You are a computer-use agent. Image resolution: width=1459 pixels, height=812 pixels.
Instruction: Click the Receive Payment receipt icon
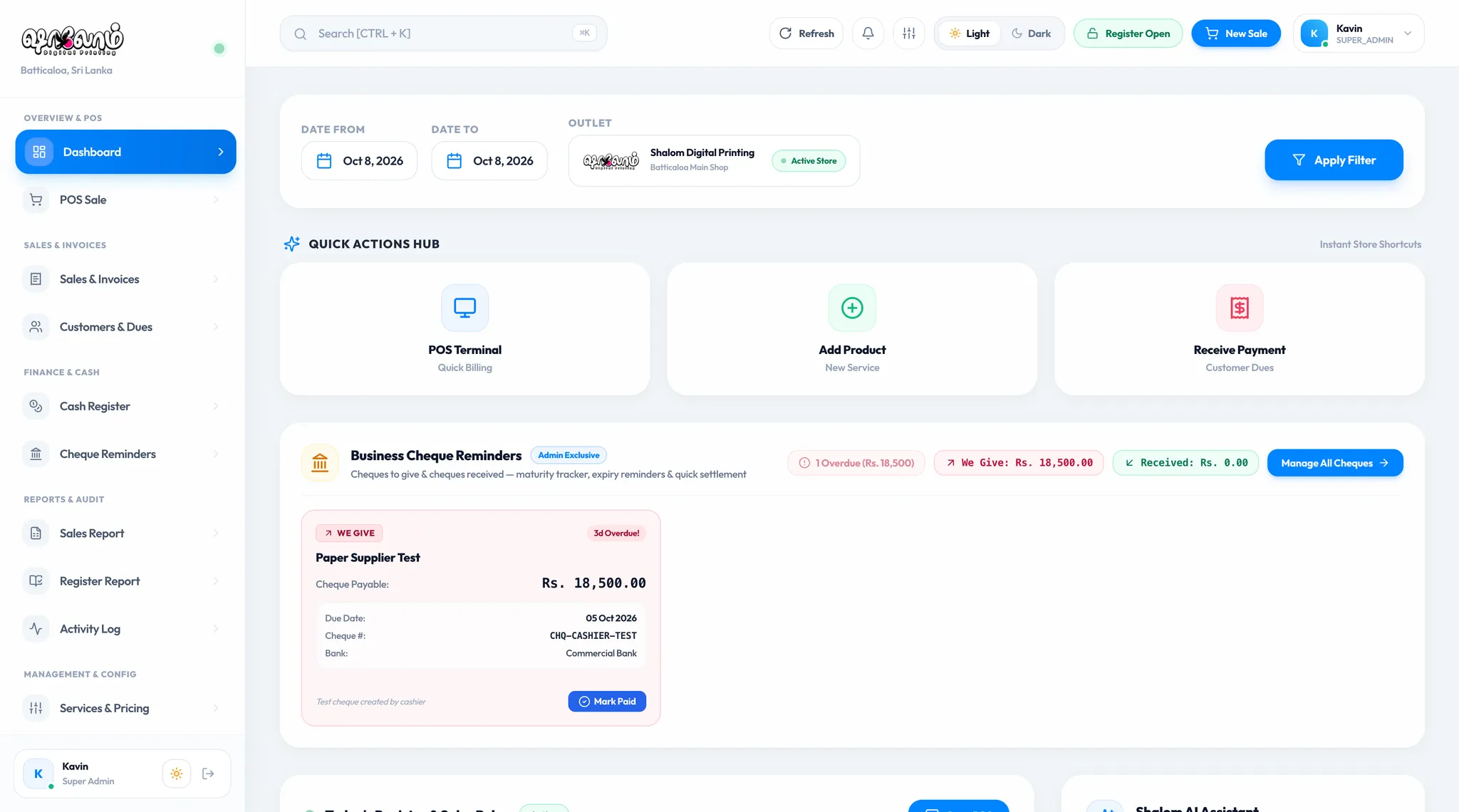pyautogui.click(x=1240, y=308)
